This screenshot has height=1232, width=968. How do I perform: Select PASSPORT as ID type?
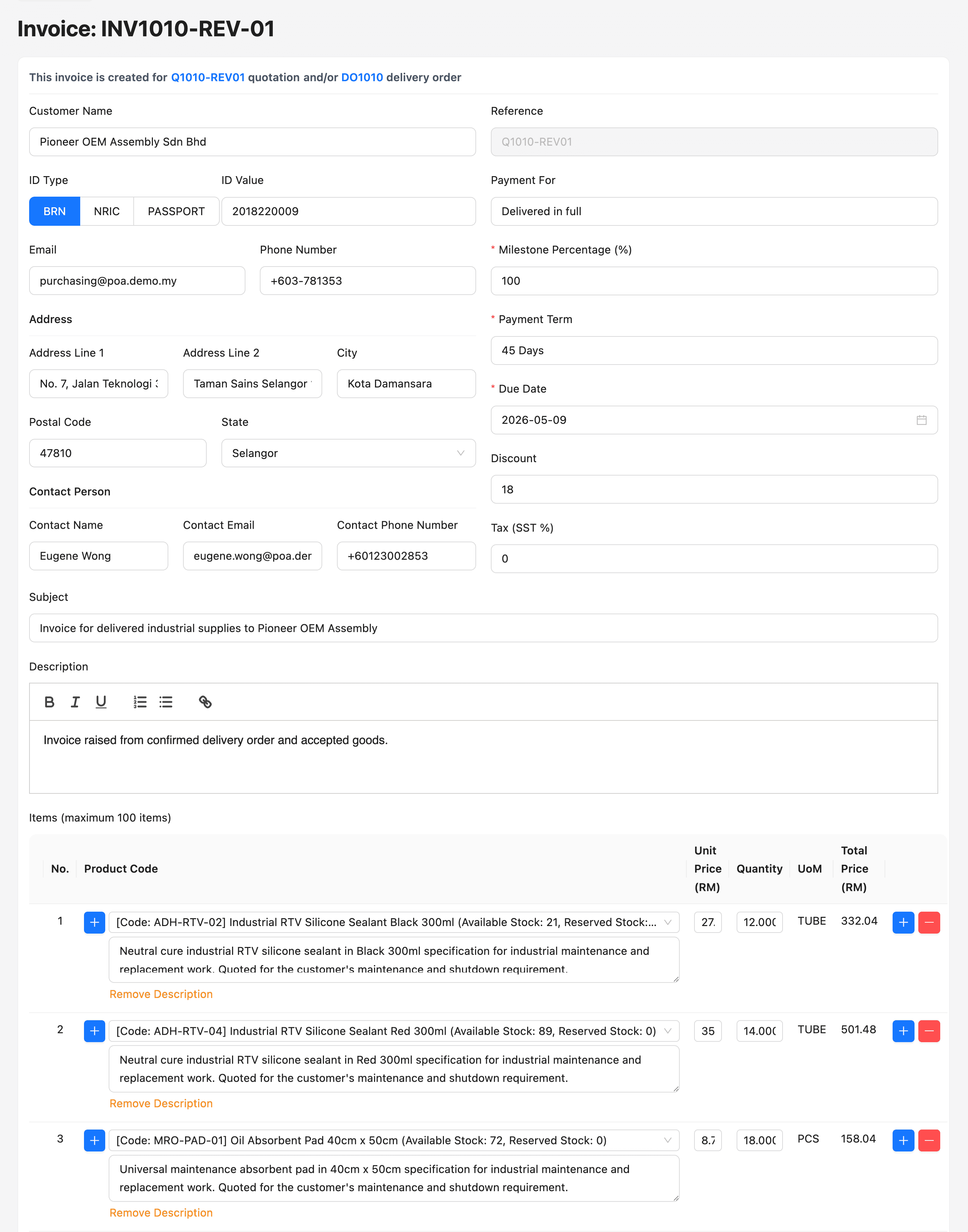[176, 211]
